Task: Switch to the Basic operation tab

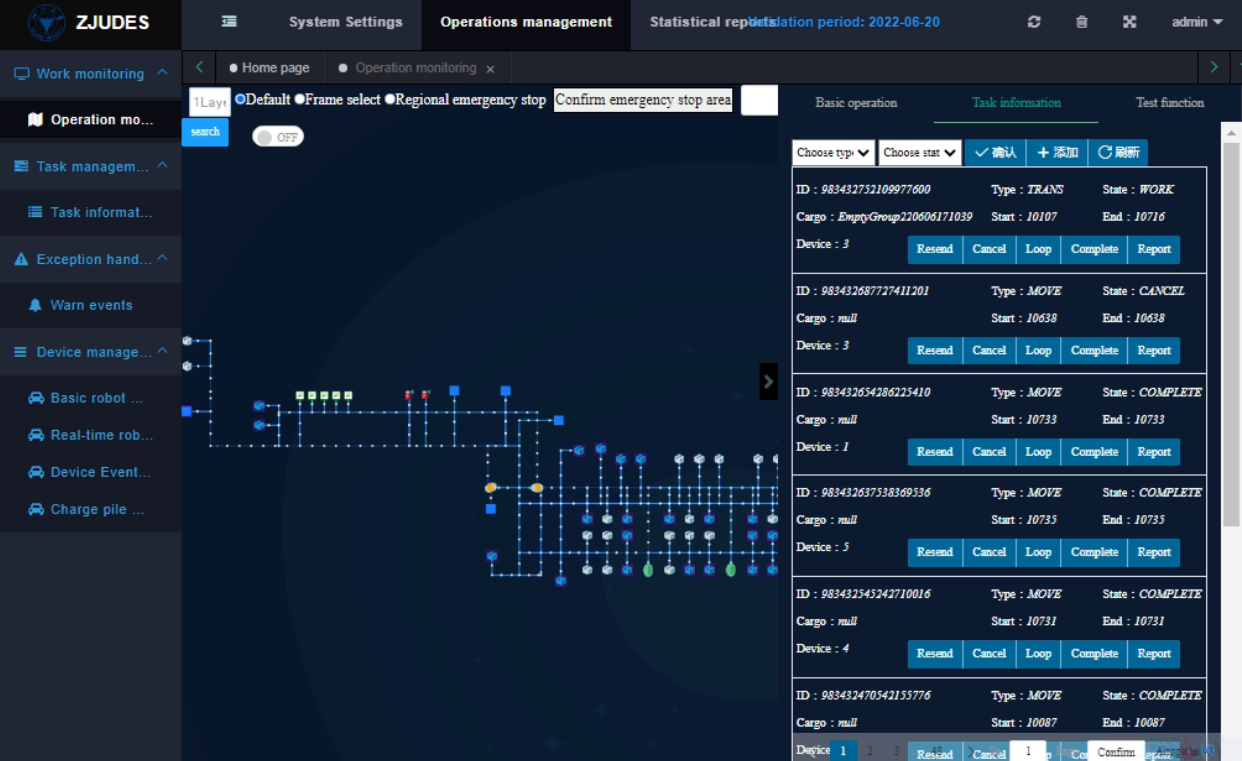Action: [856, 103]
